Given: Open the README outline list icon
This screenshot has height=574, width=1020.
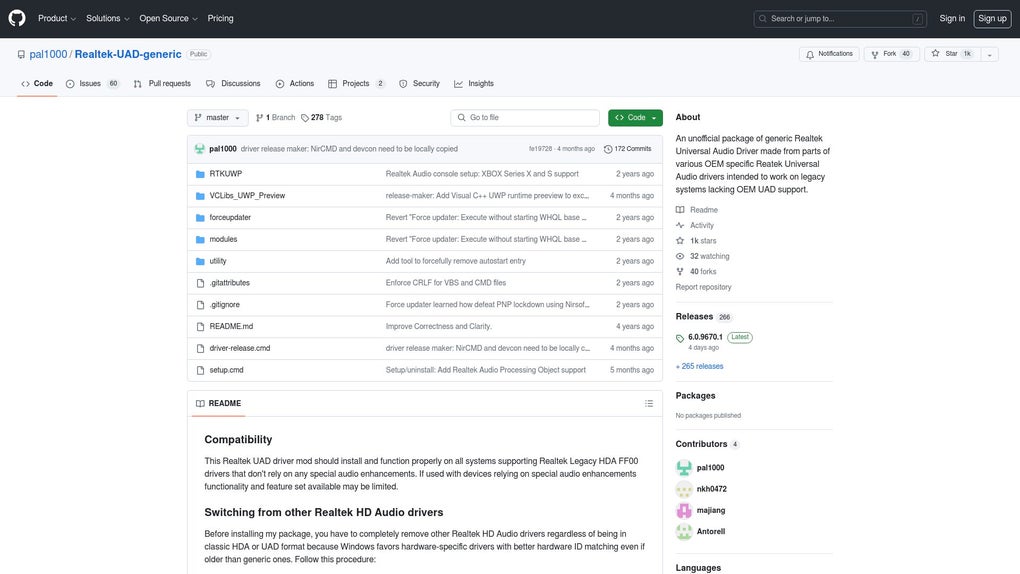Looking at the screenshot, I should [649, 403].
